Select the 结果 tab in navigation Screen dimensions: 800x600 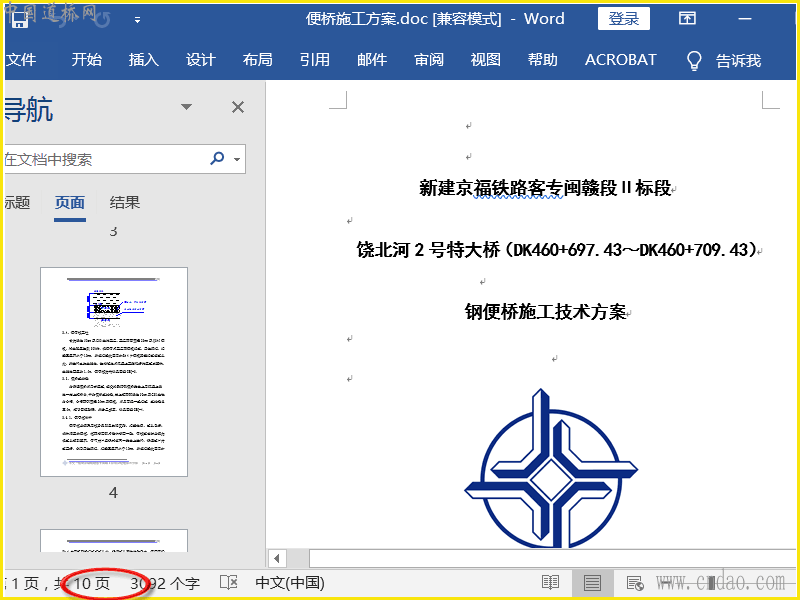pos(124,203)
